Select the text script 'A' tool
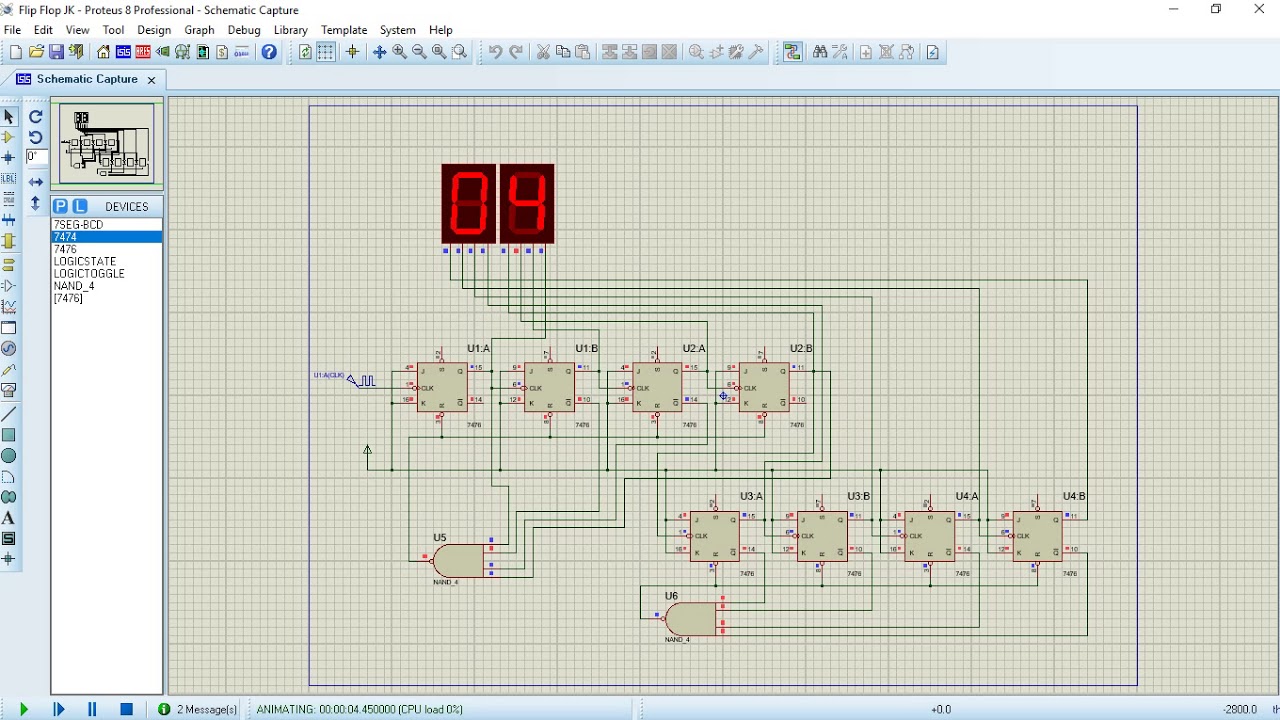 point(9,518)
